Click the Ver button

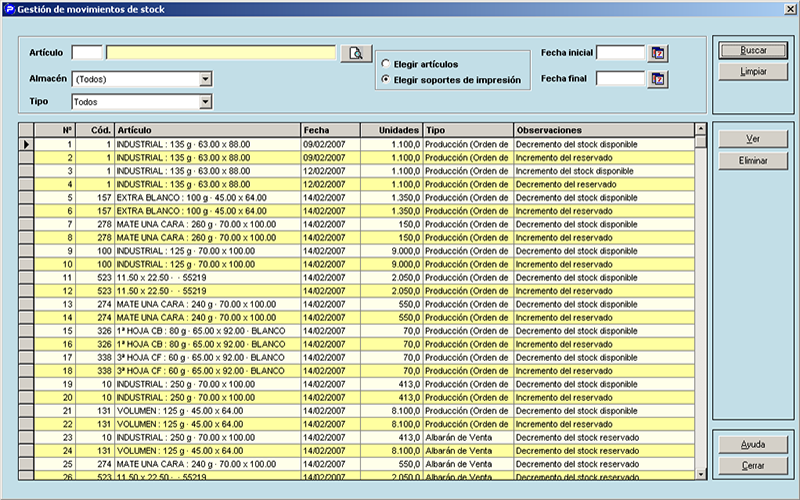pyautogui.click(x=753, y=139)
